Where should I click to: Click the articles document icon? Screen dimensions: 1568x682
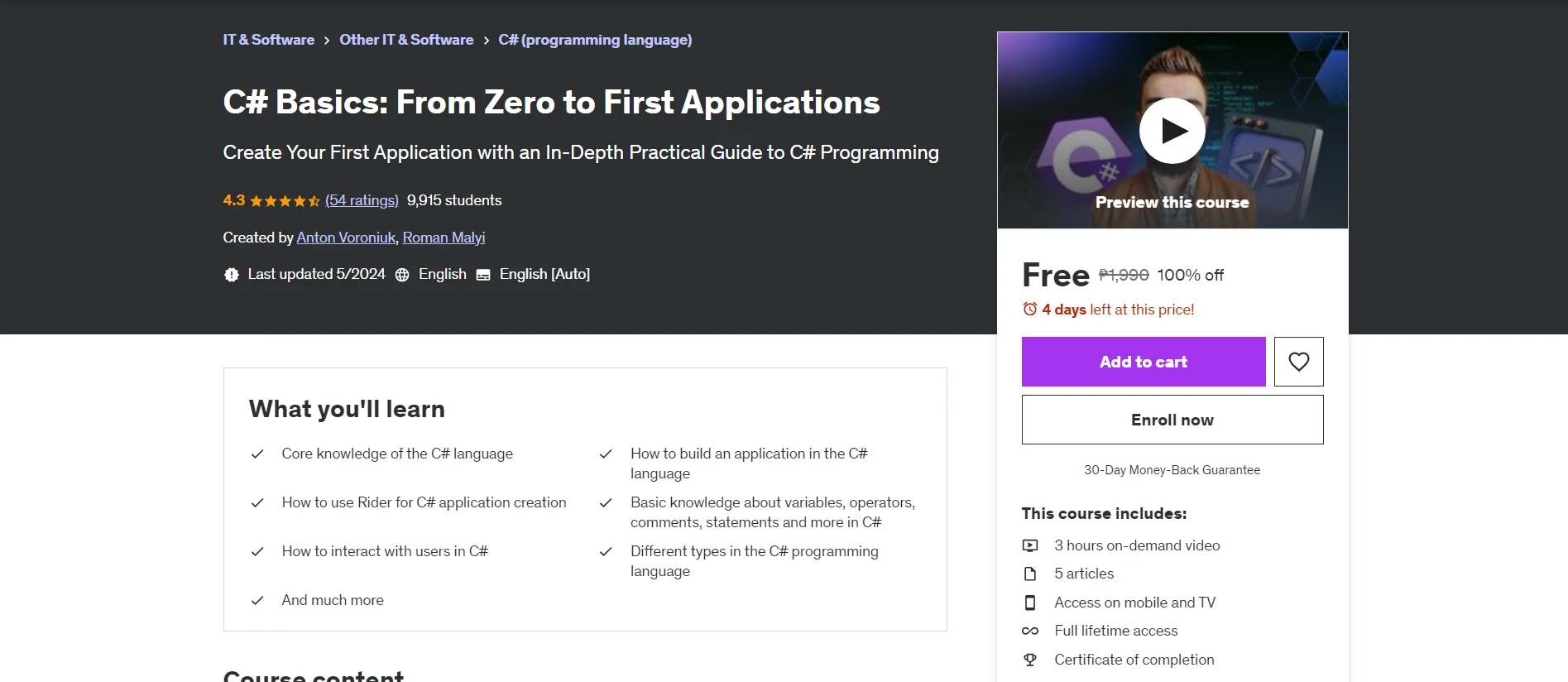coord(1030,574)
